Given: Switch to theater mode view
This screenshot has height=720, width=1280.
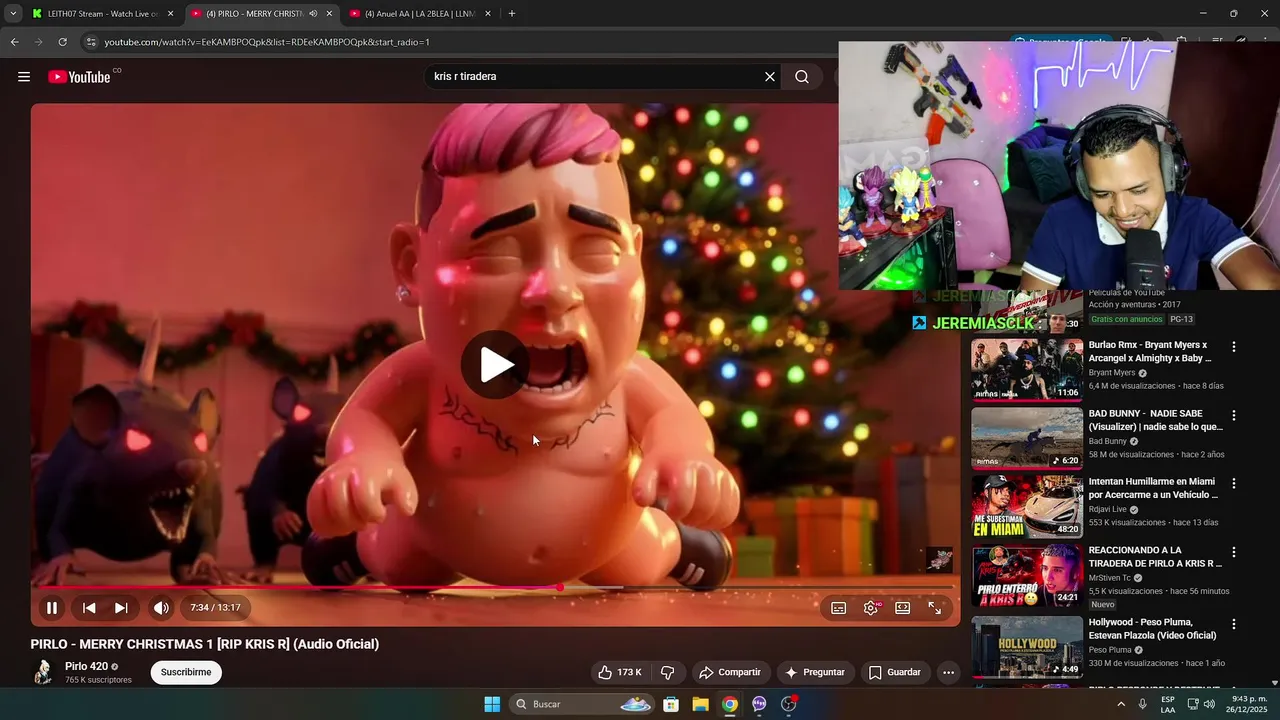Looking at the screenshot, I should pos(903,608).
